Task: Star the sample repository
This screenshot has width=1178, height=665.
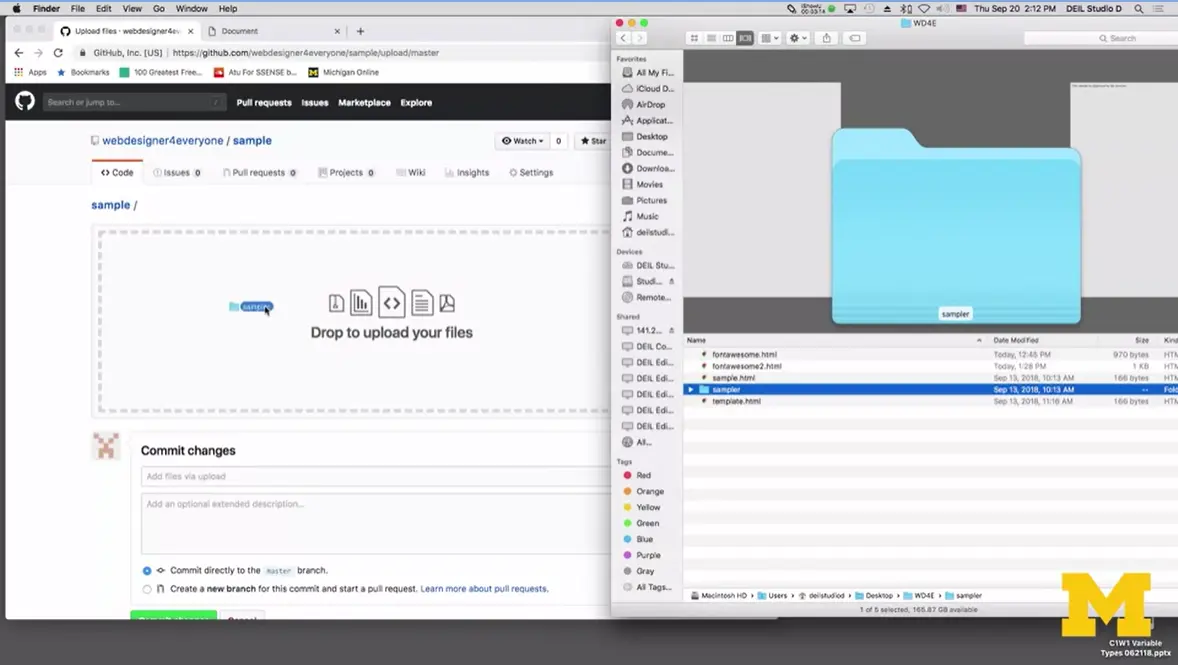Action: tap(592, 141)
